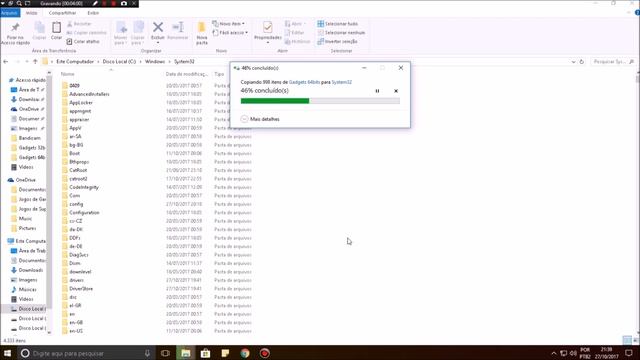Expand Mais detalhes in copy dialog

point(260,119)
